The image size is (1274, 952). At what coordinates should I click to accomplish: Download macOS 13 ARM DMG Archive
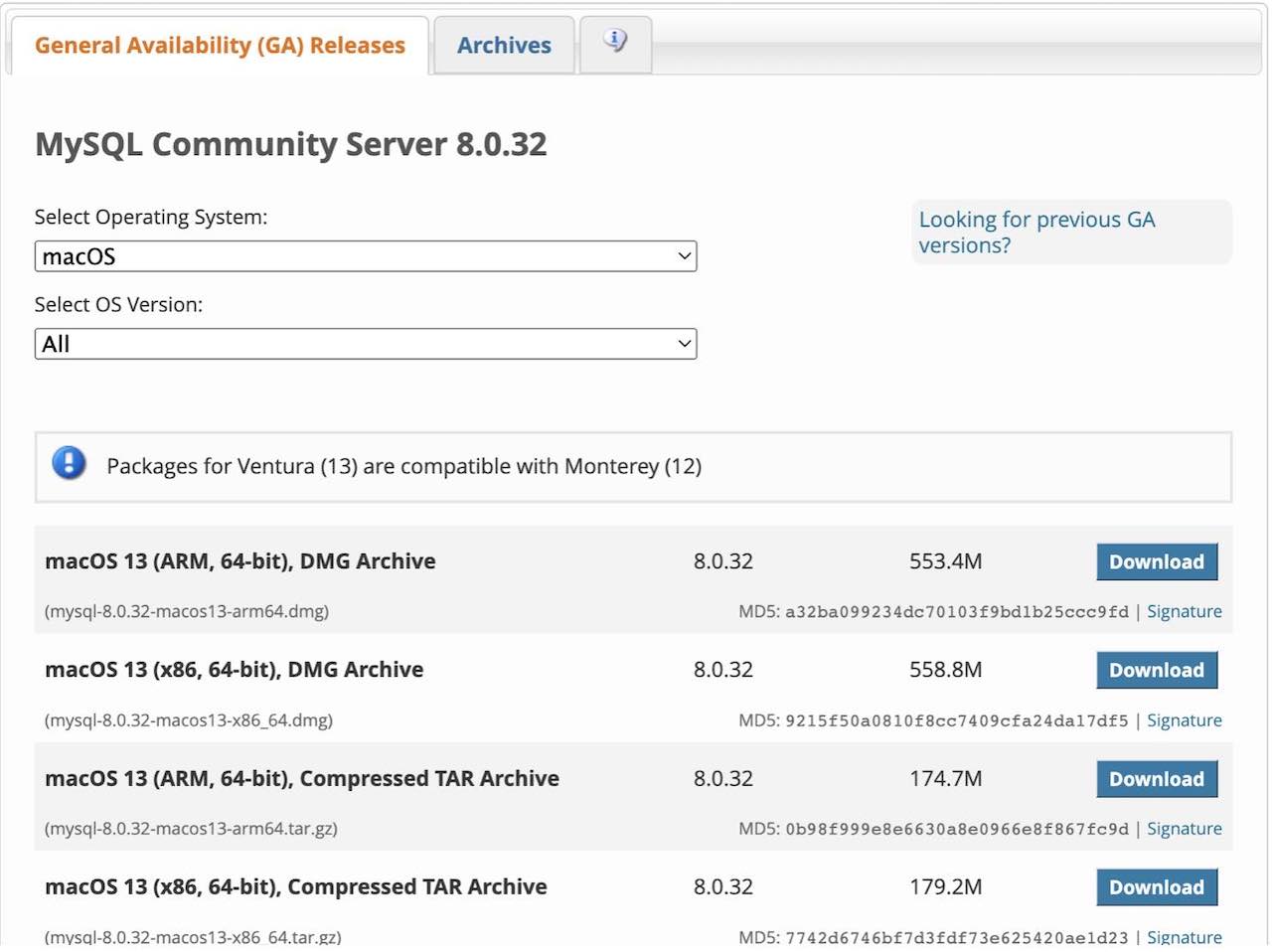[x=1157, y=561]
